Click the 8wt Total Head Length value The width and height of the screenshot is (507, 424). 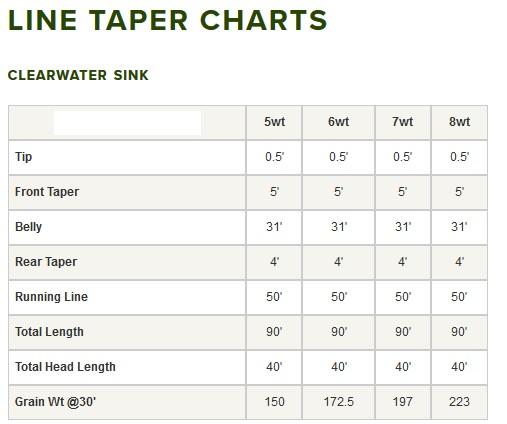(459, 367)
